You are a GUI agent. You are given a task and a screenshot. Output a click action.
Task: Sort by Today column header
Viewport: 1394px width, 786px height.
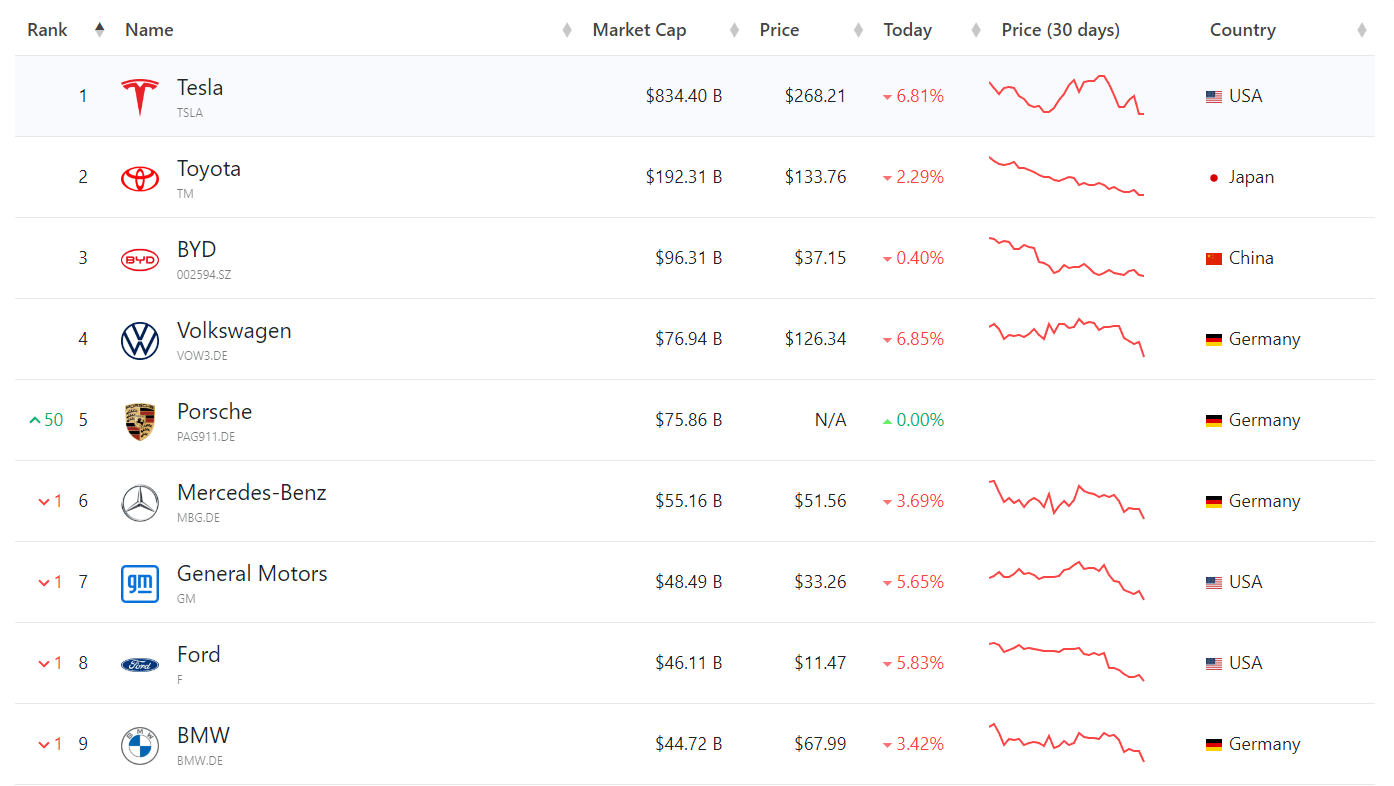907,30
